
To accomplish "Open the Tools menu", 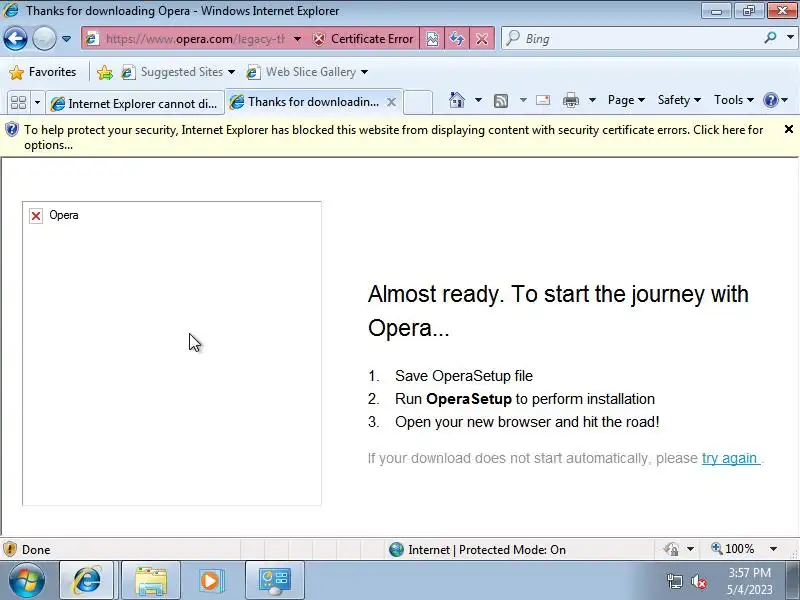I will point(734,100).
